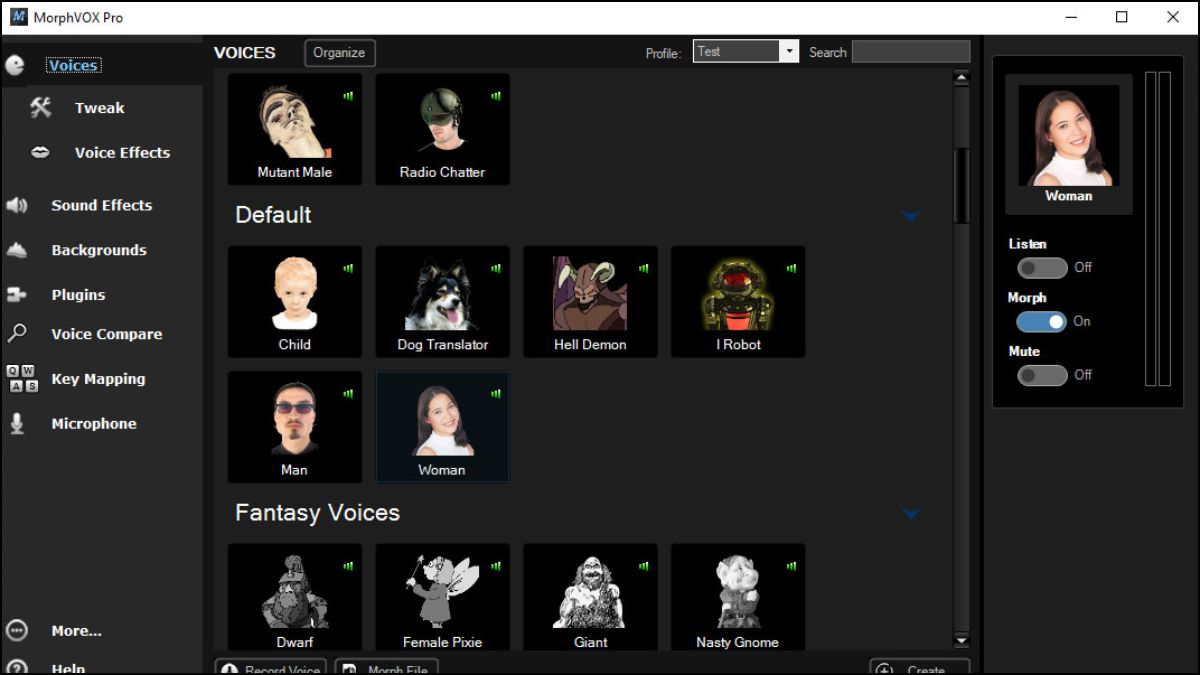Click the voice list scrollbar thumb
Screen dimensions: 1200x675
point(962,186)
